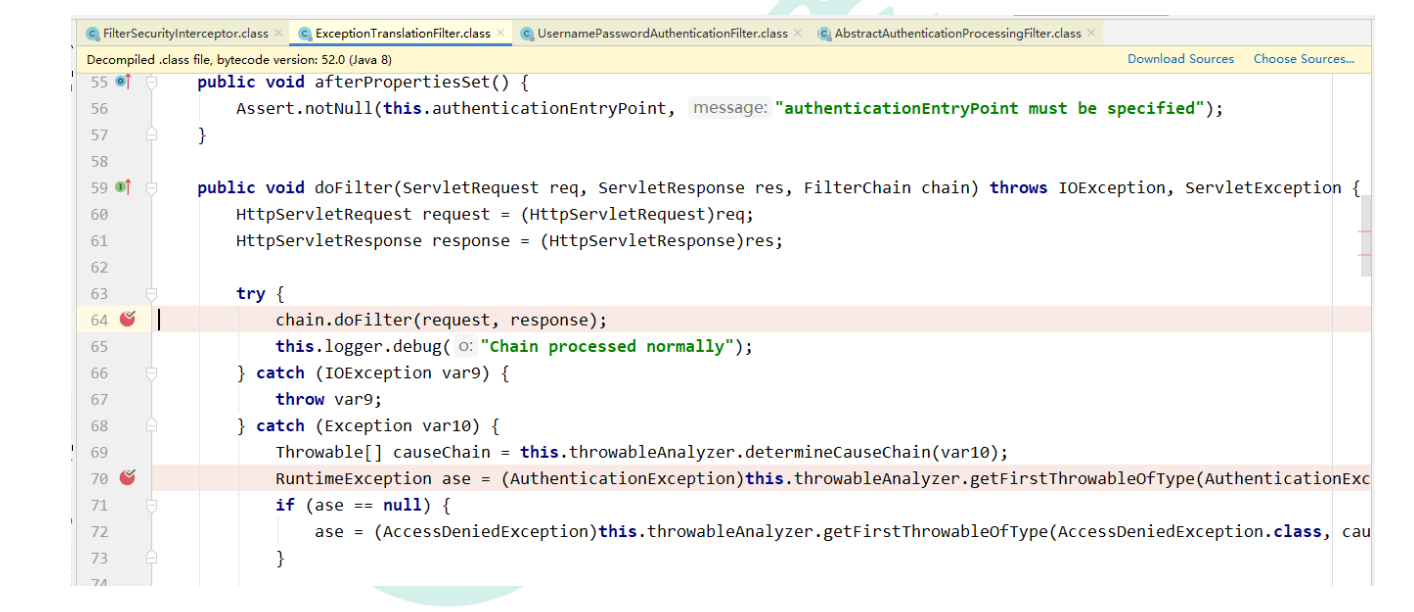Select the ExceptionTranslationFilter.class tab
The width and height of the screenshot is (1414, 612).
(x=403, y=33)
